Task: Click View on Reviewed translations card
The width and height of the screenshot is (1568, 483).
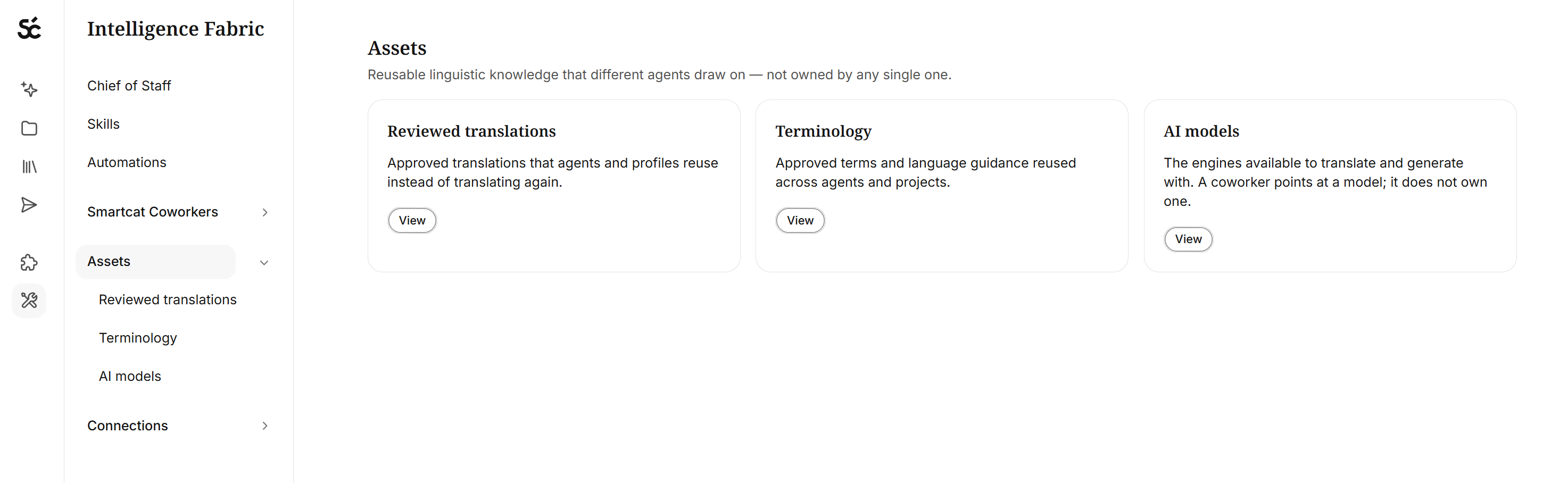Action: point(412,221)
